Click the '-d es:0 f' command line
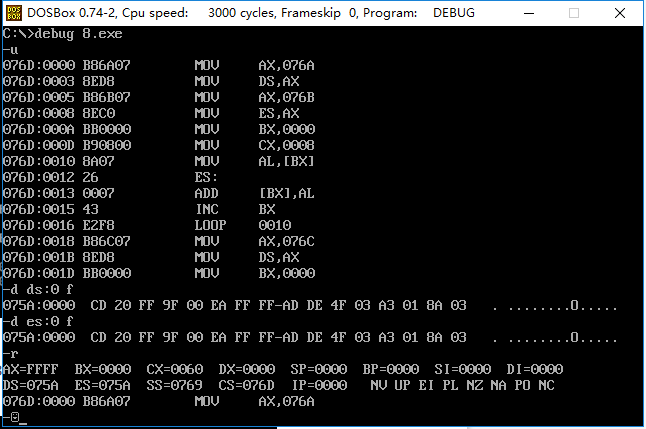This screenshot has height=429, width=646. tap(38, 321)
